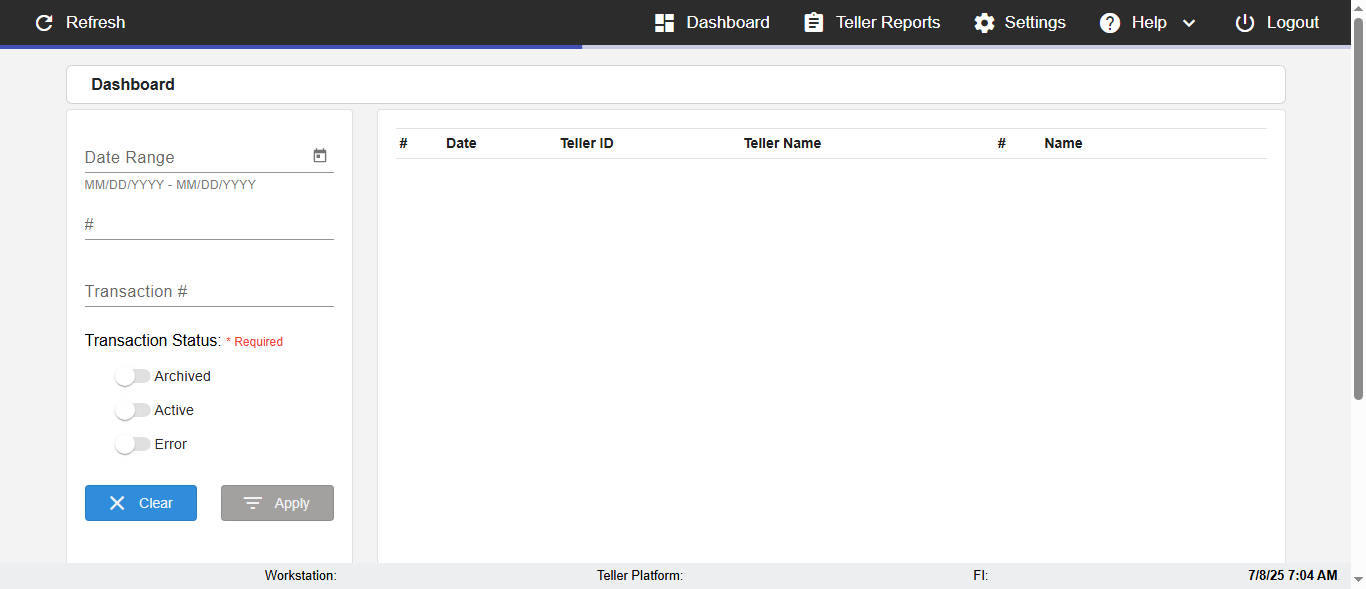Click the scrollbar up arrow
This screenshot has width=1366, height=589.
(x=1358, y=7)
